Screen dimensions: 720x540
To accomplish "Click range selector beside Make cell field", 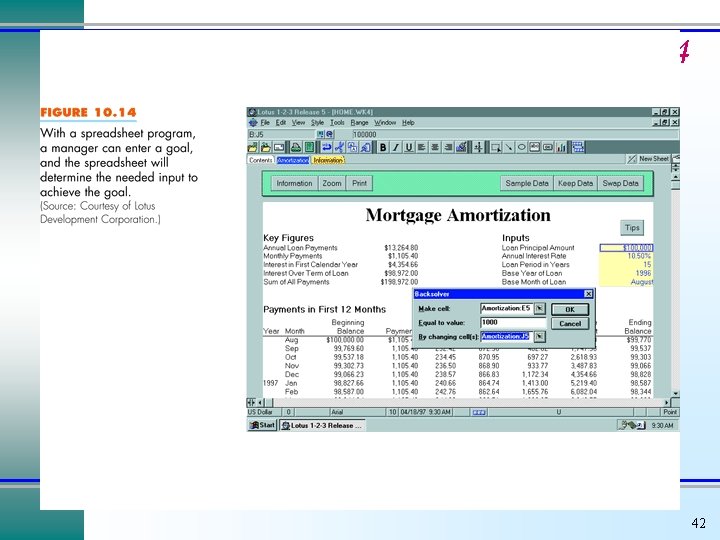I will pyautogui.click(x=540, y=309).
